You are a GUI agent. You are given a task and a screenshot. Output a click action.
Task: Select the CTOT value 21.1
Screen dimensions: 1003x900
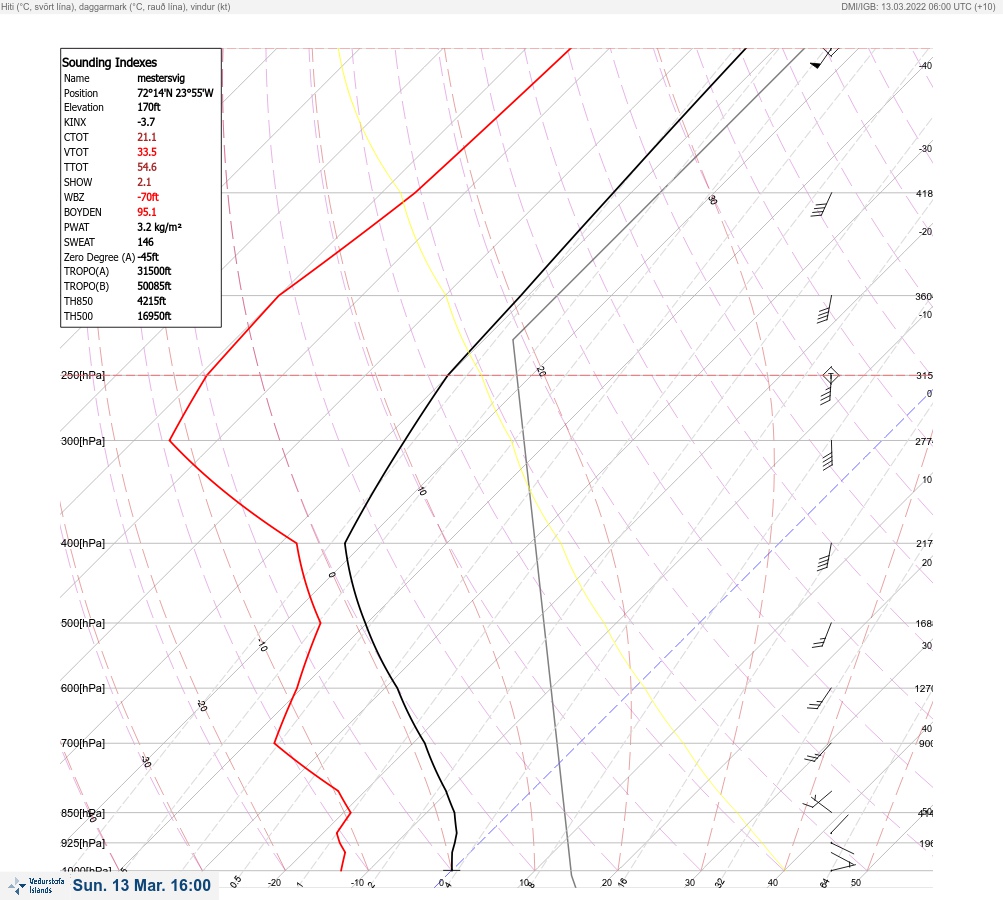[x=146, y=137]
